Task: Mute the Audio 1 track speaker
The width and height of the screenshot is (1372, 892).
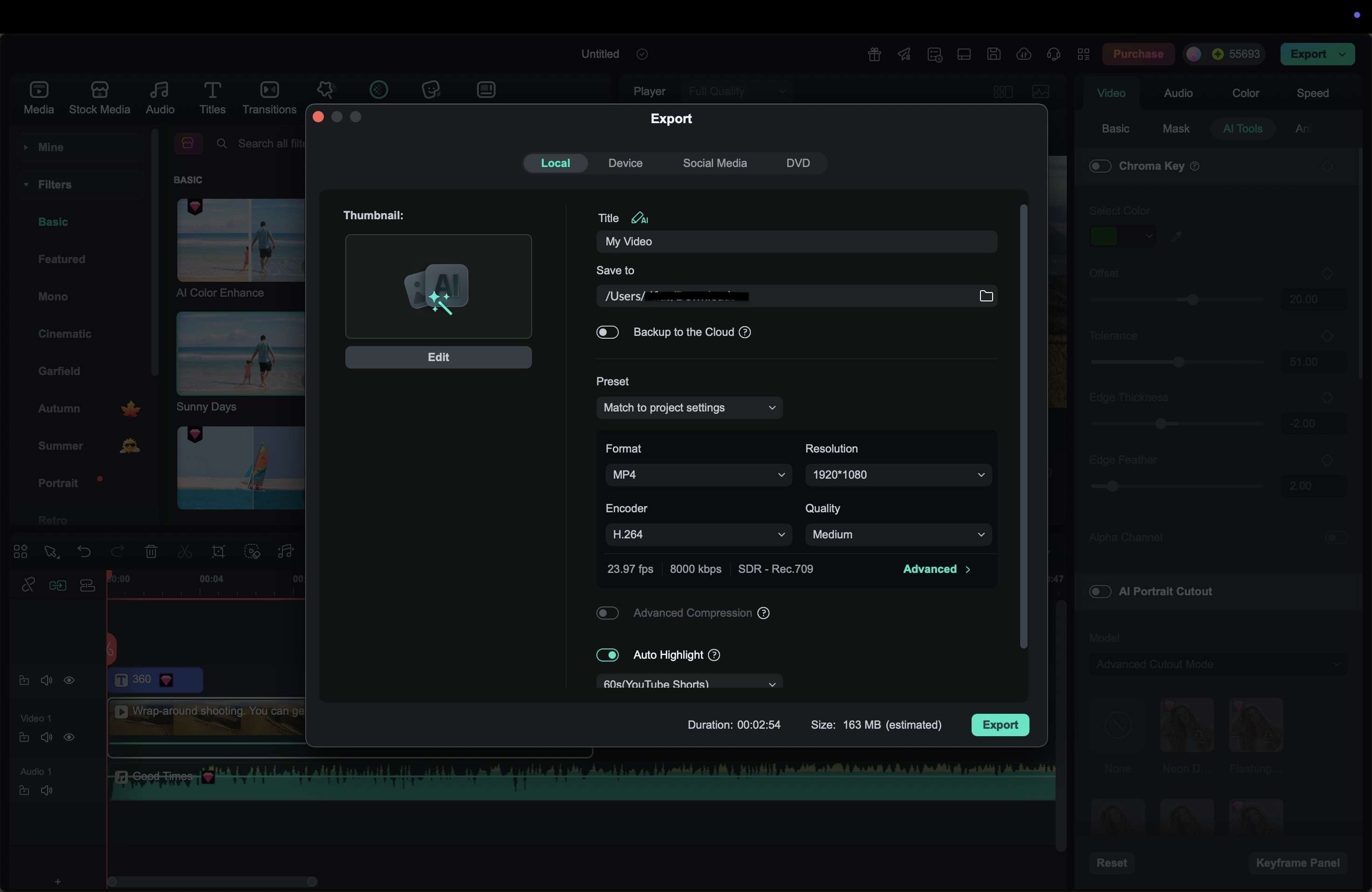Action: tap(47, 791)
